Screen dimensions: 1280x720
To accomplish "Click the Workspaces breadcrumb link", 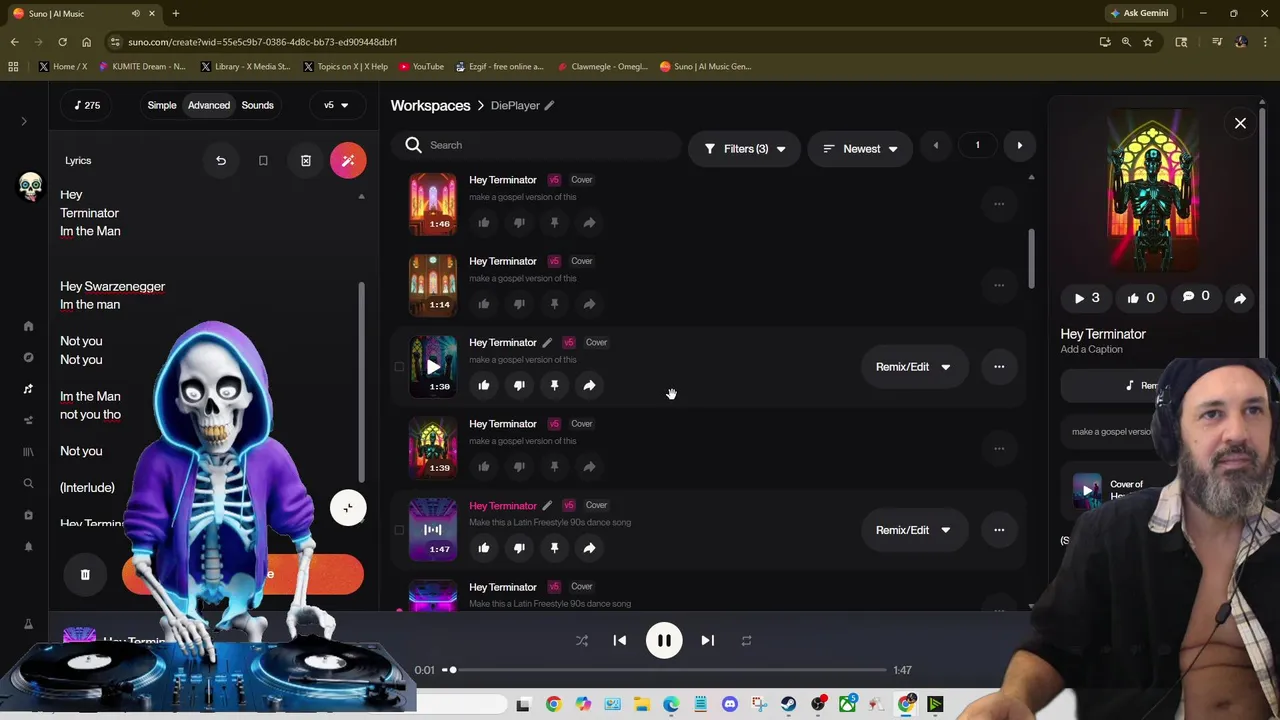I will tap(430, 105).
